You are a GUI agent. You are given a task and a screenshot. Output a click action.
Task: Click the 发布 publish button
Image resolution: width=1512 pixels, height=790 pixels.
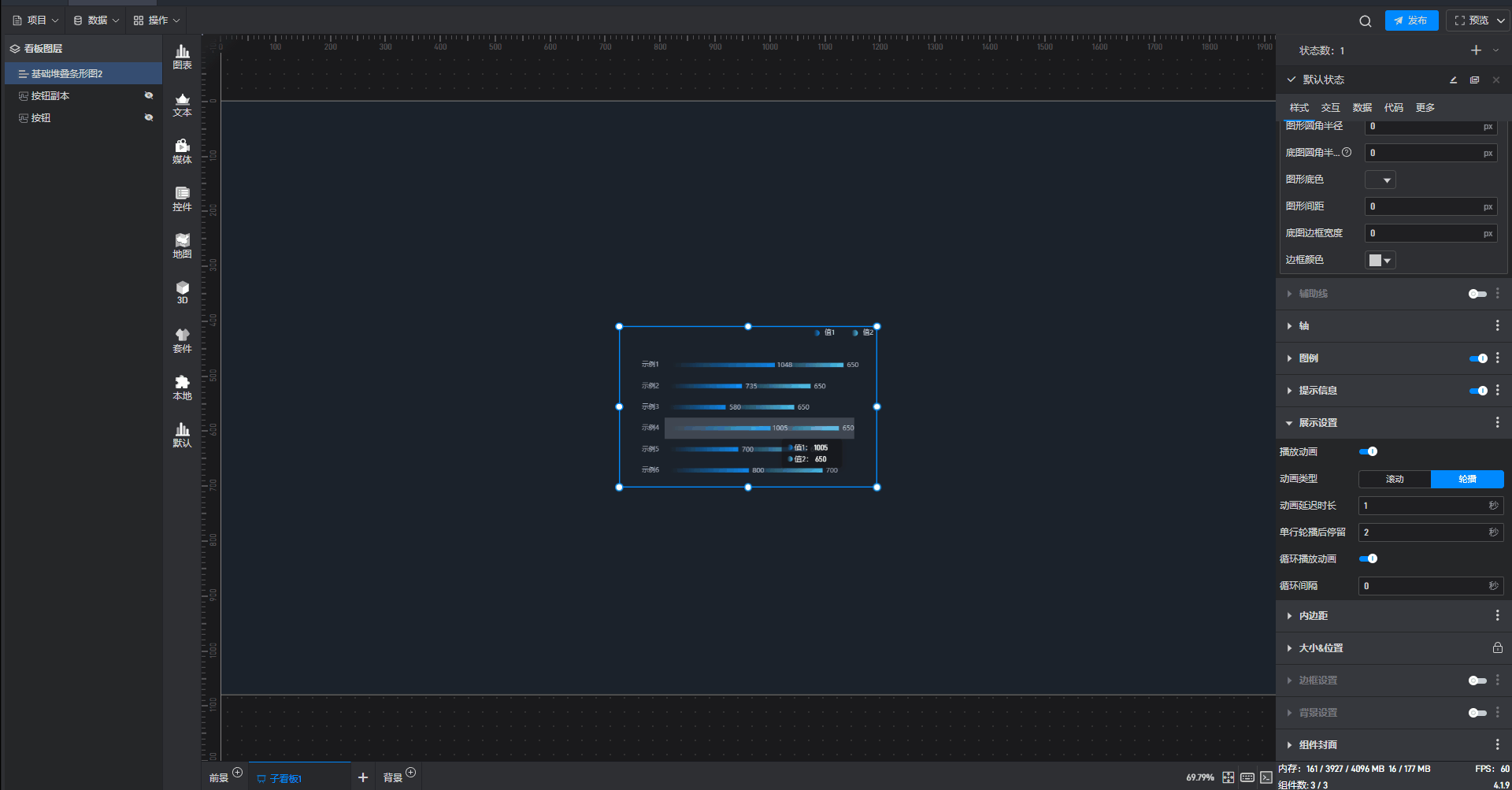(1411, 20)
